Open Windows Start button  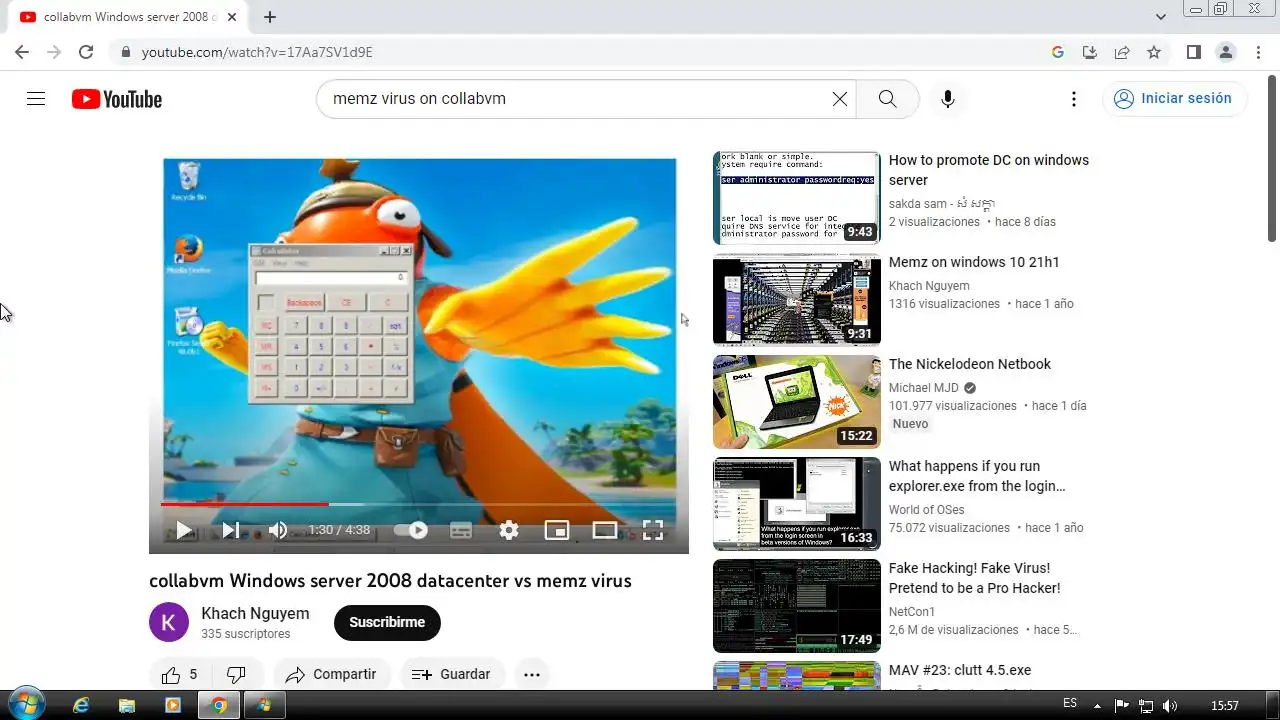(x=26, y=704)
